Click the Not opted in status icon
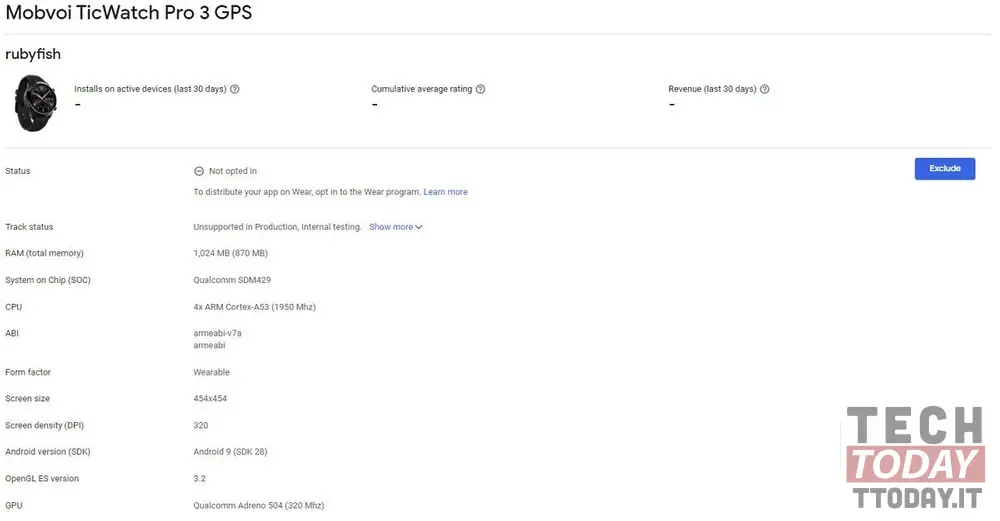Screen dimensions: 1000x521 [199, 171]
